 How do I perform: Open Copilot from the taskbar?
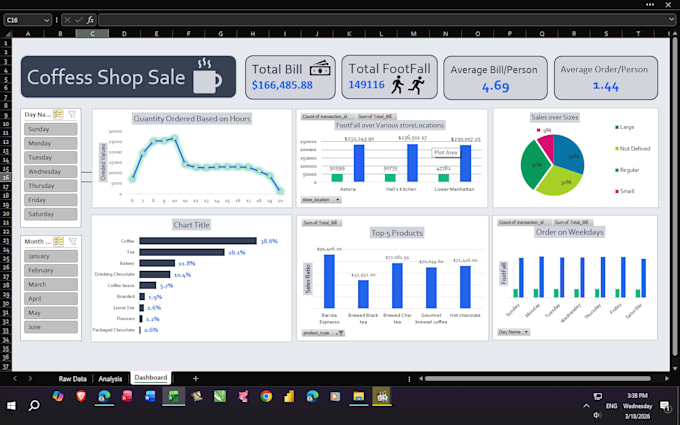(x=58, y=396)
